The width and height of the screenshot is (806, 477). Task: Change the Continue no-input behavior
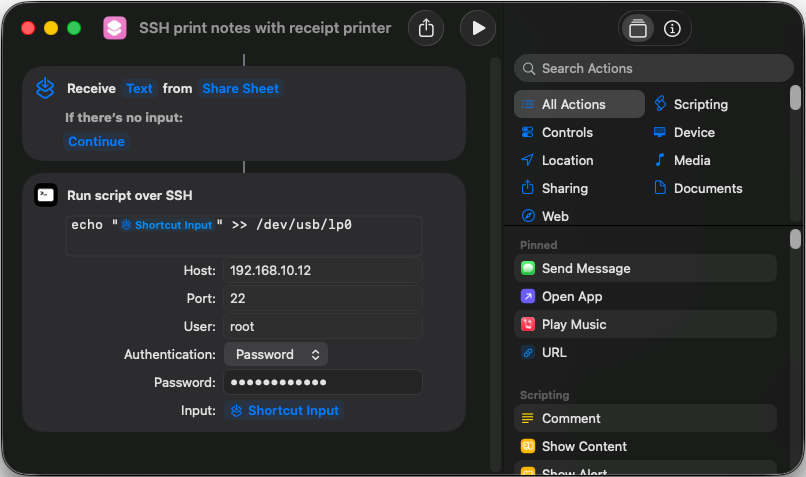[96, 141]
